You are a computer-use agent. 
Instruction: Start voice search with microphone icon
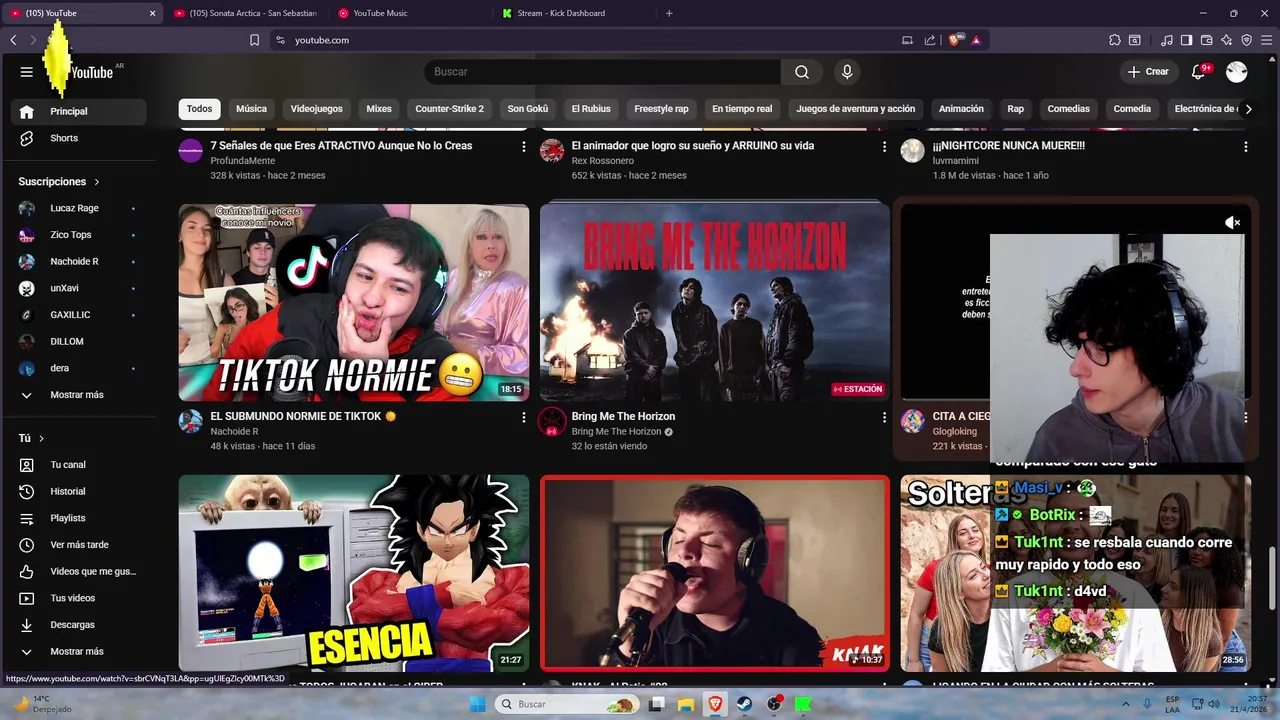click(x=847, y=72)
